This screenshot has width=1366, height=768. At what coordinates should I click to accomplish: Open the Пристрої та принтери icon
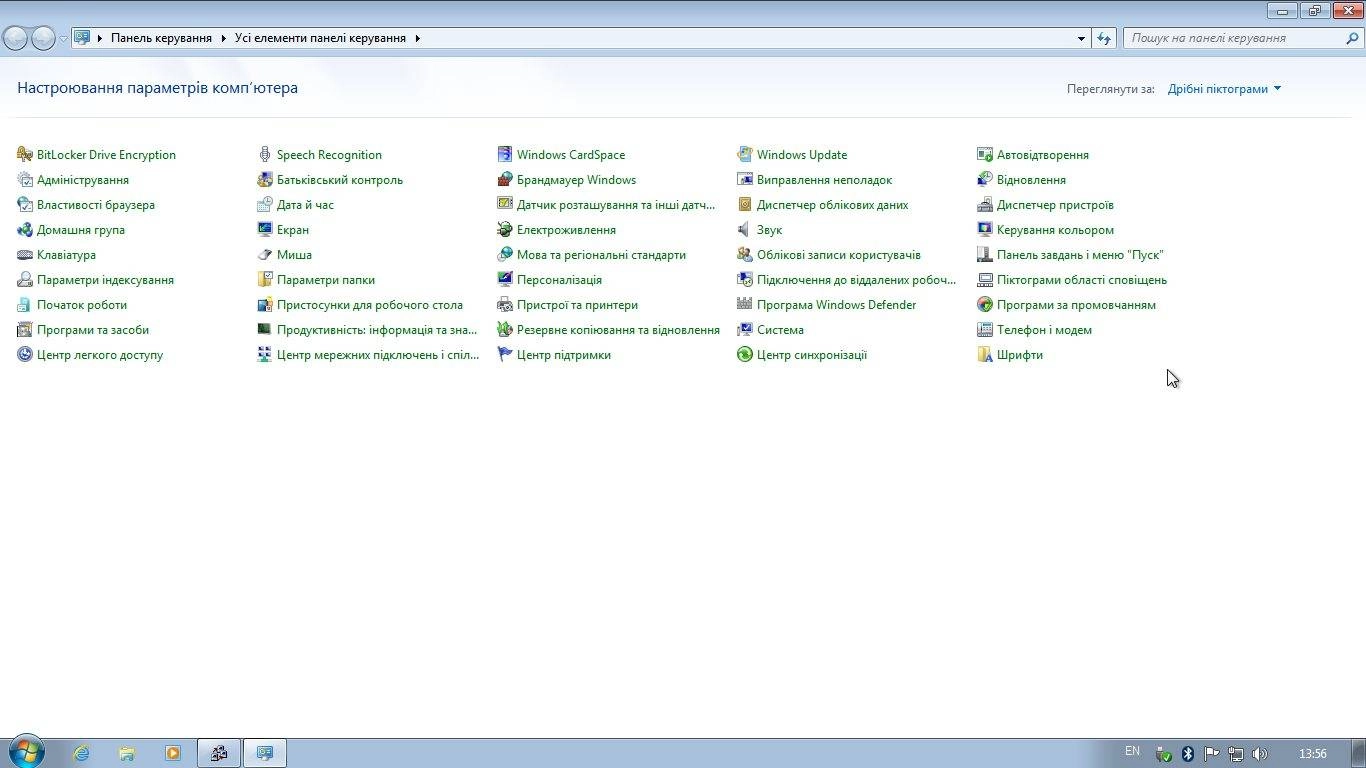[x=505, y=305]
